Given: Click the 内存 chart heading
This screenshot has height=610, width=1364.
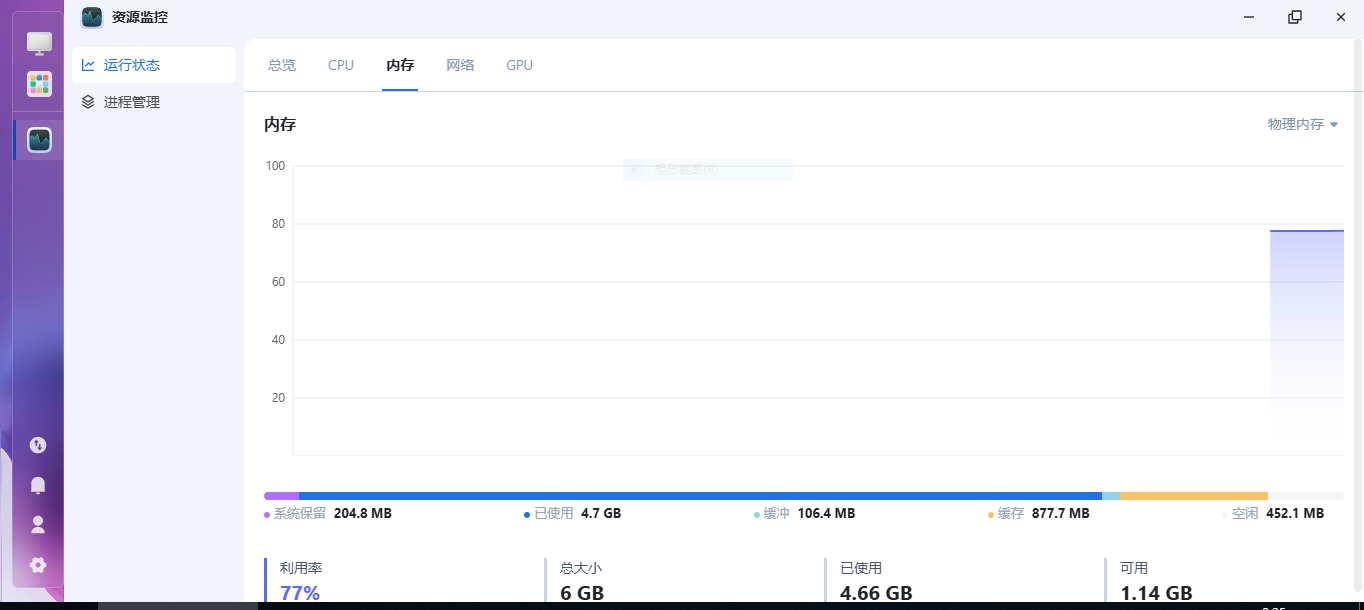Looking at the screenshot, I should click(280, 125).
